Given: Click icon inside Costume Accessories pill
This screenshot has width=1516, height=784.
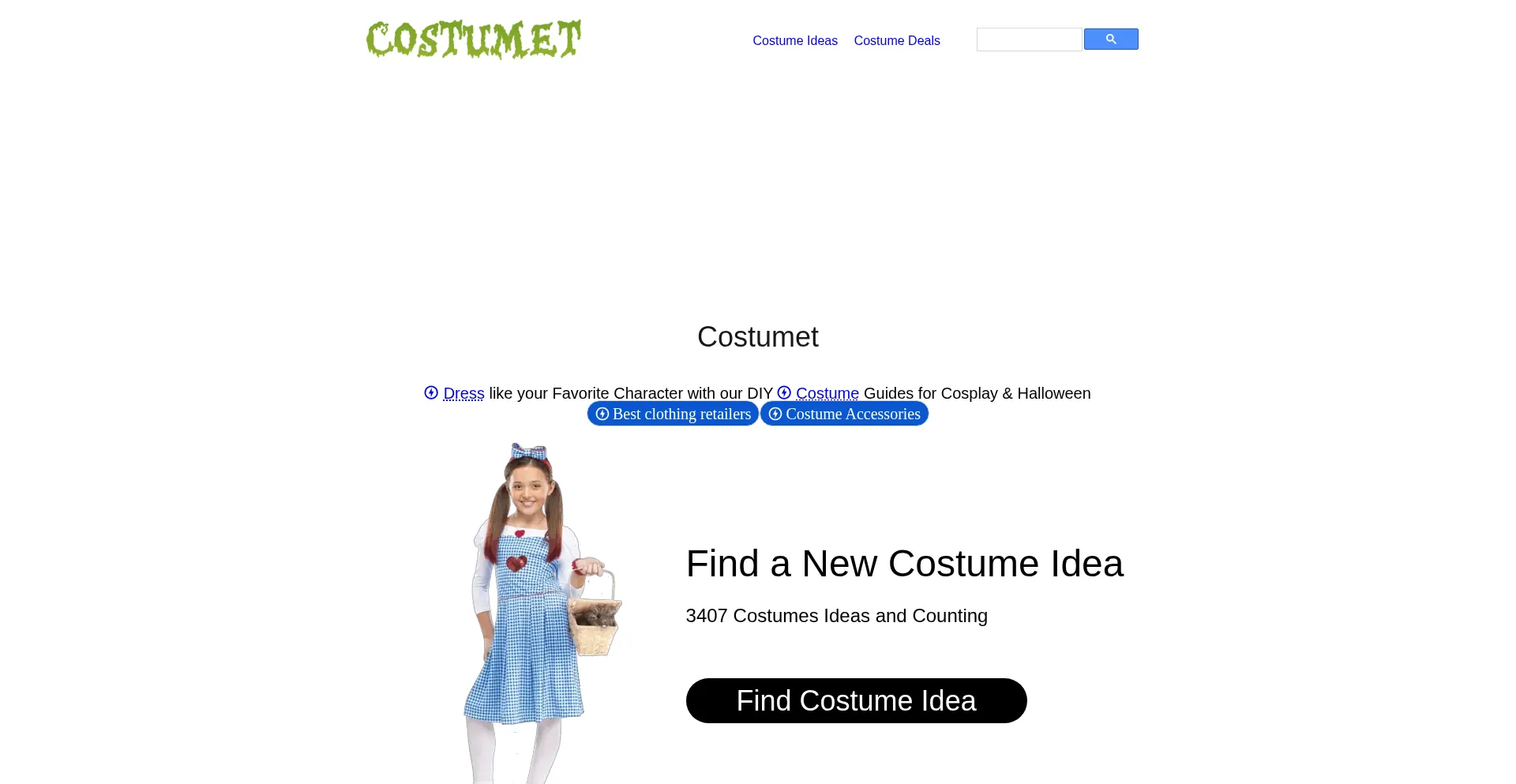Looking at the screenshot, I should 775,414.
